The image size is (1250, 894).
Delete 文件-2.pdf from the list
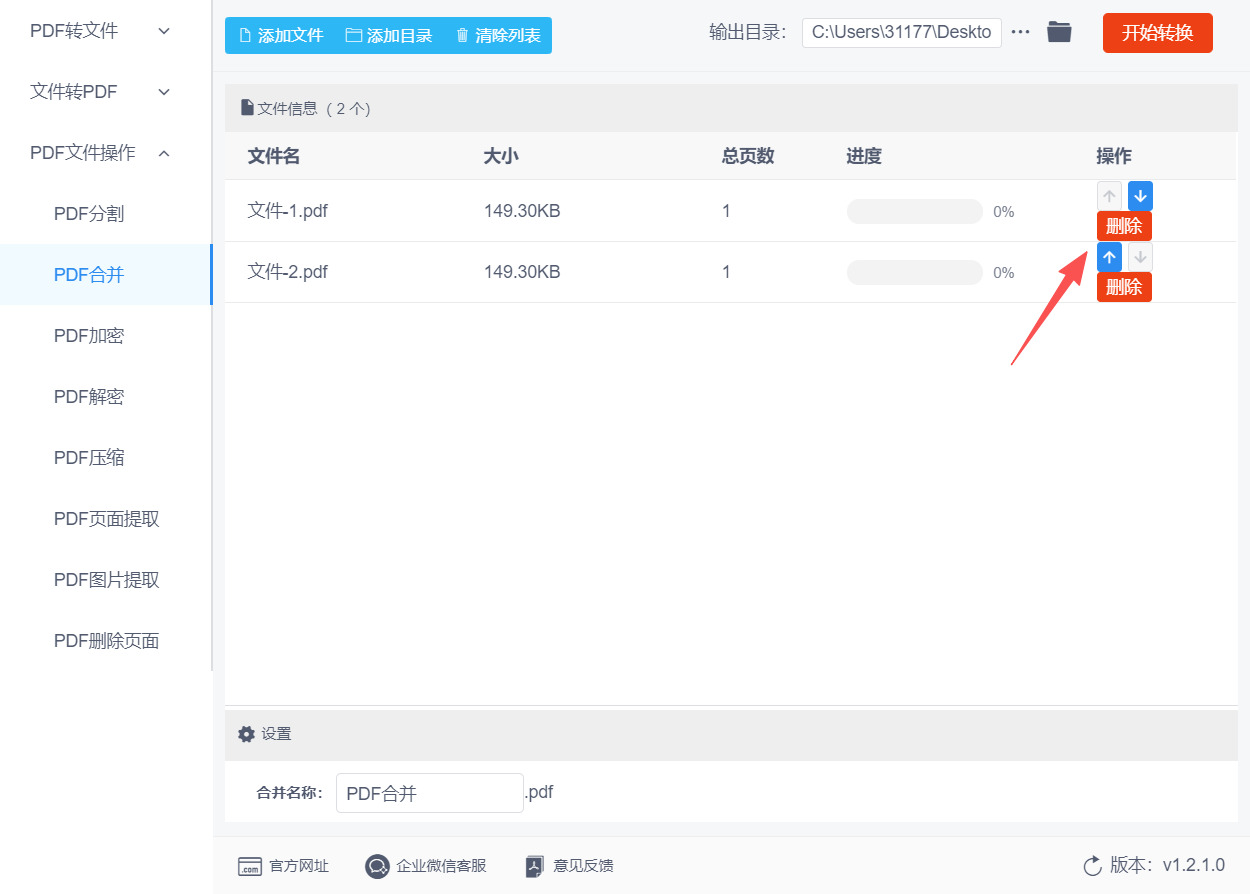click(x=1124, y=287)
